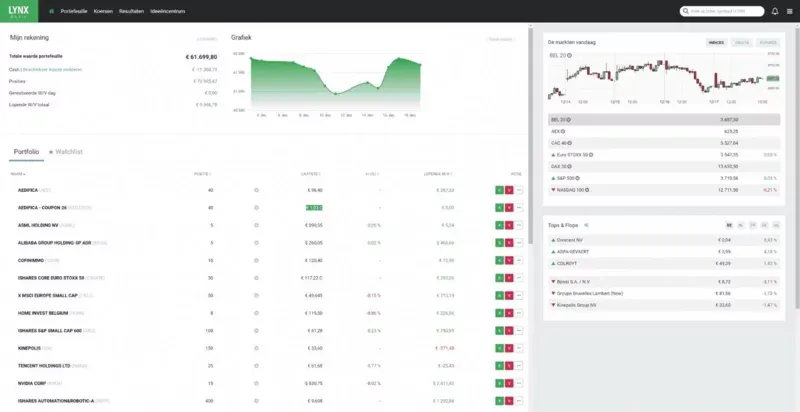800x412 pixels.
Task: Open the more-actions menu for KINEPOLIS
Action: [519, 348]
